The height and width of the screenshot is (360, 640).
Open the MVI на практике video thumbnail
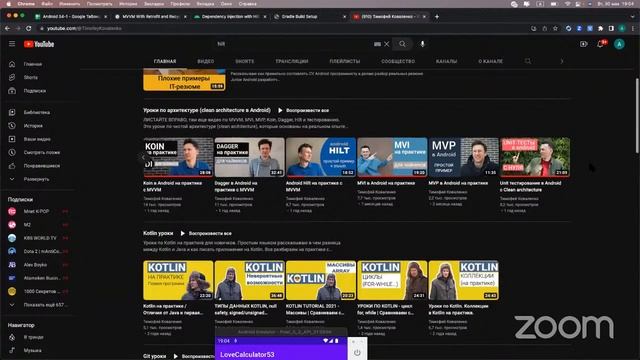coord(392,157)
